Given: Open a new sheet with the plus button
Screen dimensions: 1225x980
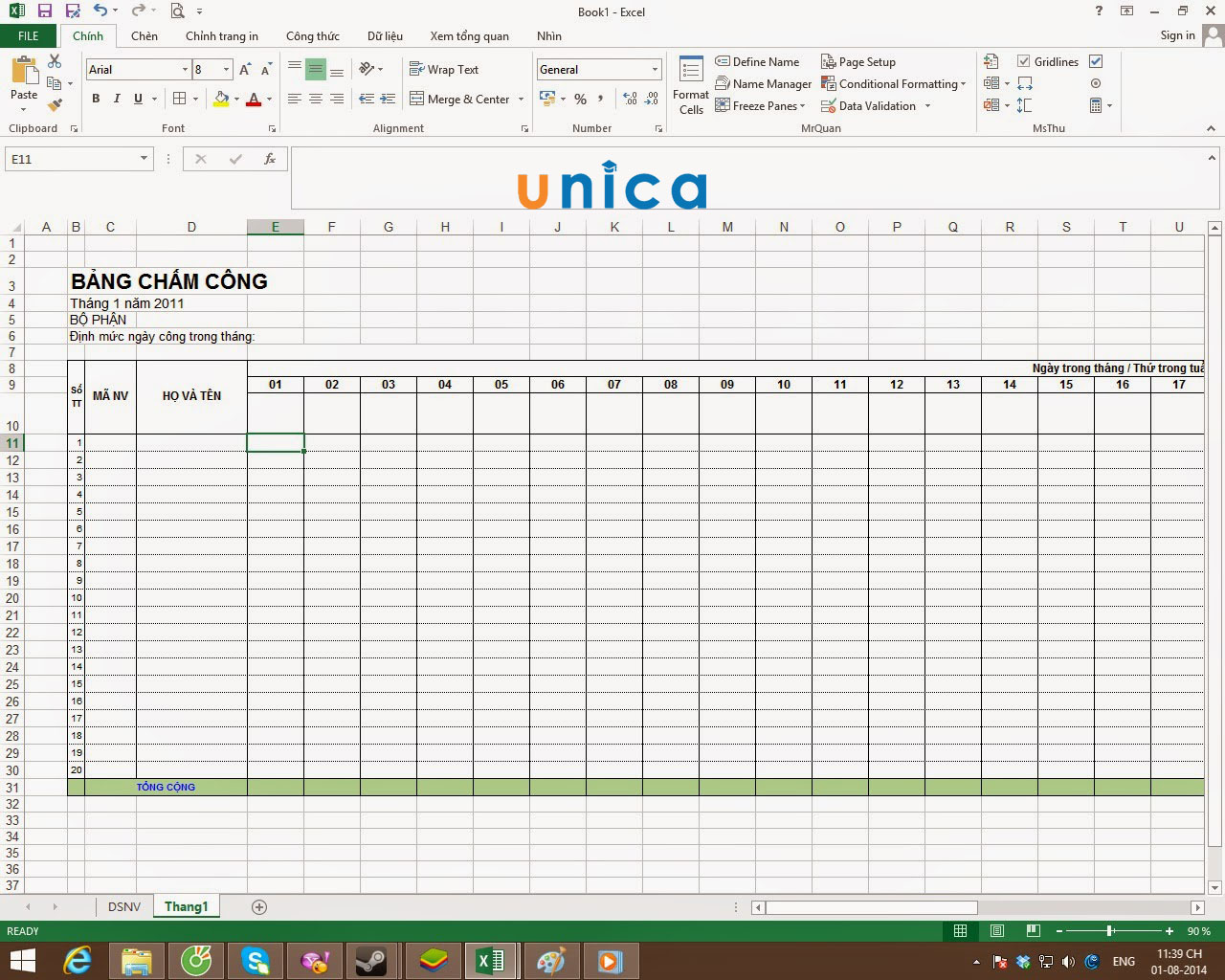Looking at the screenshot, I should click(258, 906).
